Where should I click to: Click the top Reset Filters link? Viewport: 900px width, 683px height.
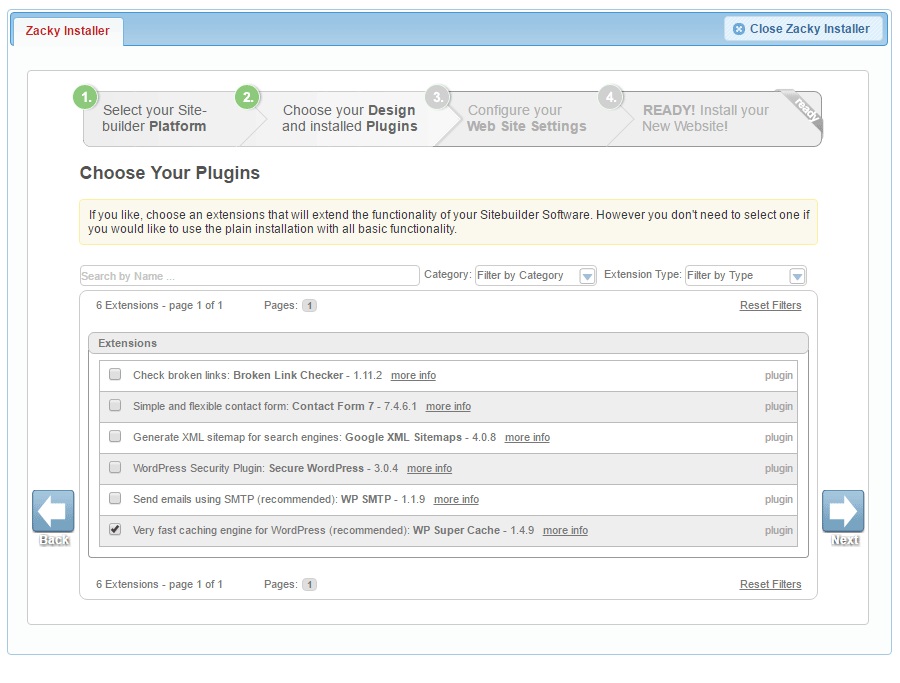click(770, 305)
